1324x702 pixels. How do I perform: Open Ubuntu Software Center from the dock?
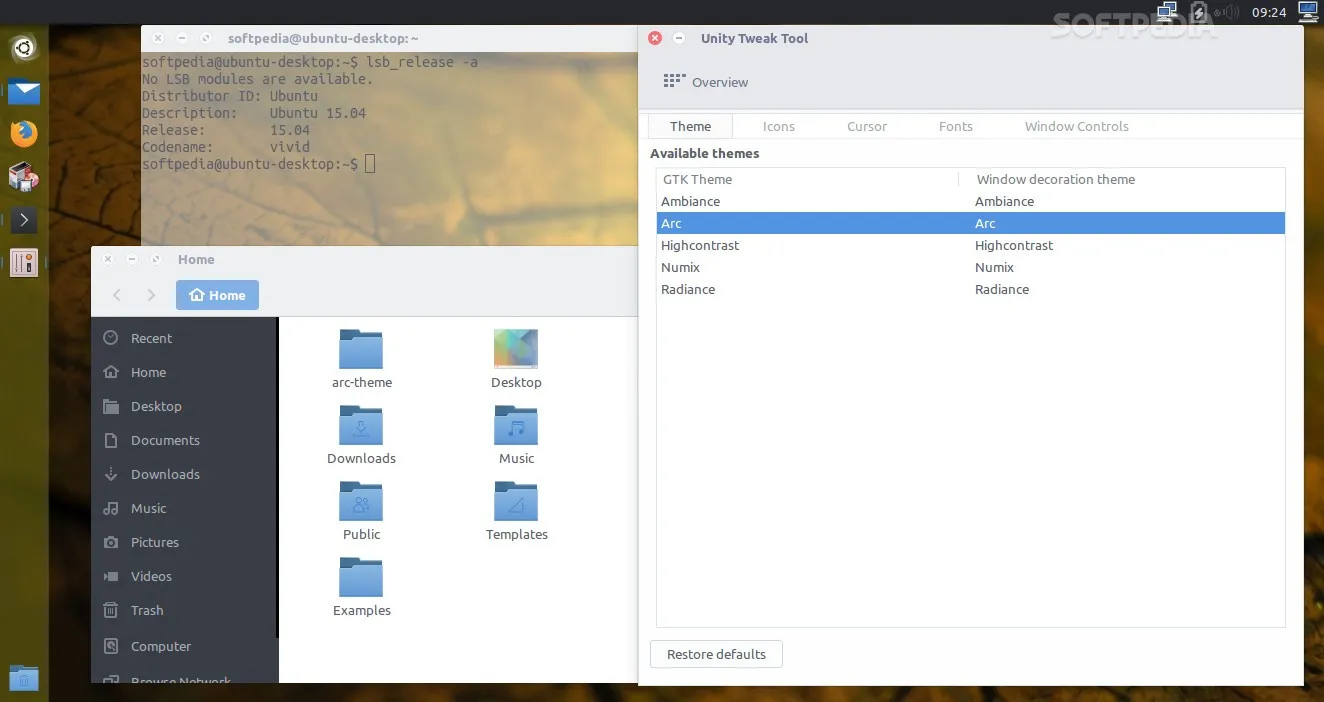(24, 176)
